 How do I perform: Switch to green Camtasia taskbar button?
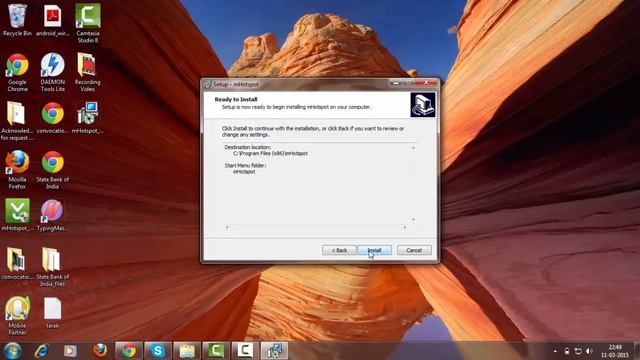(x=216, y=351)
